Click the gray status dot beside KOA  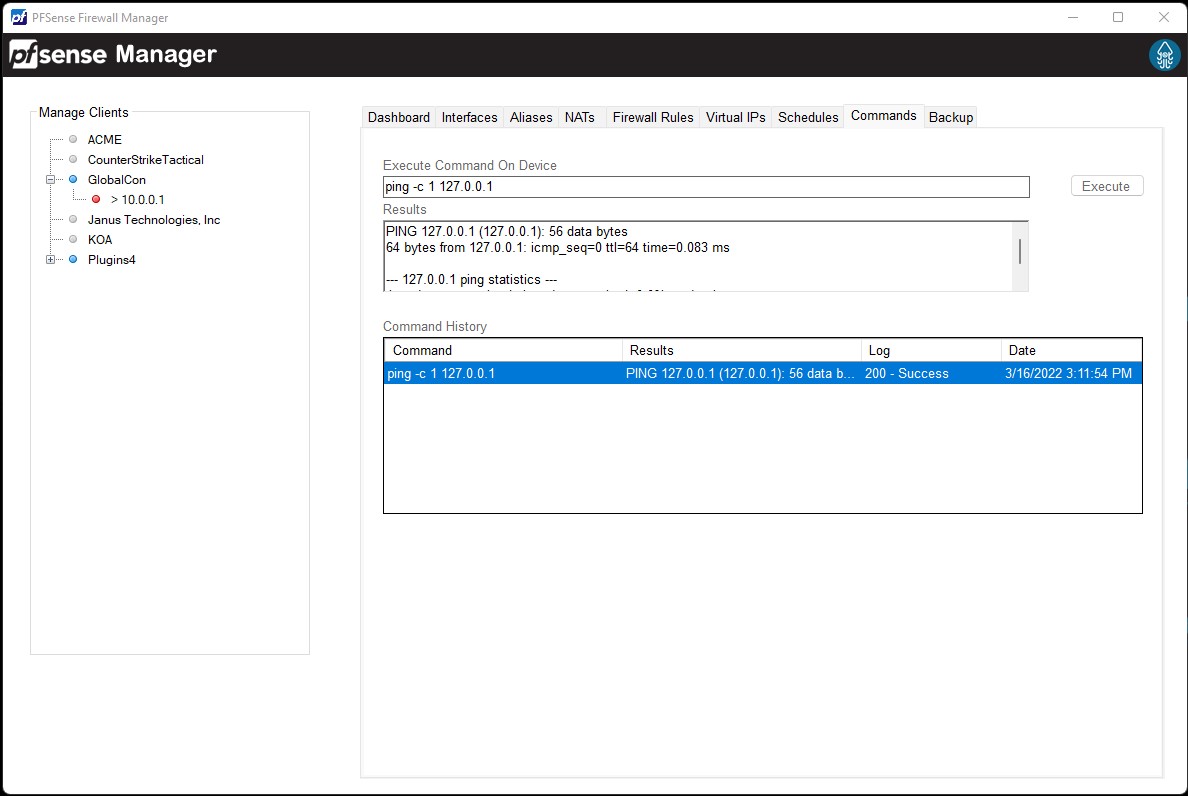point(73,239)
